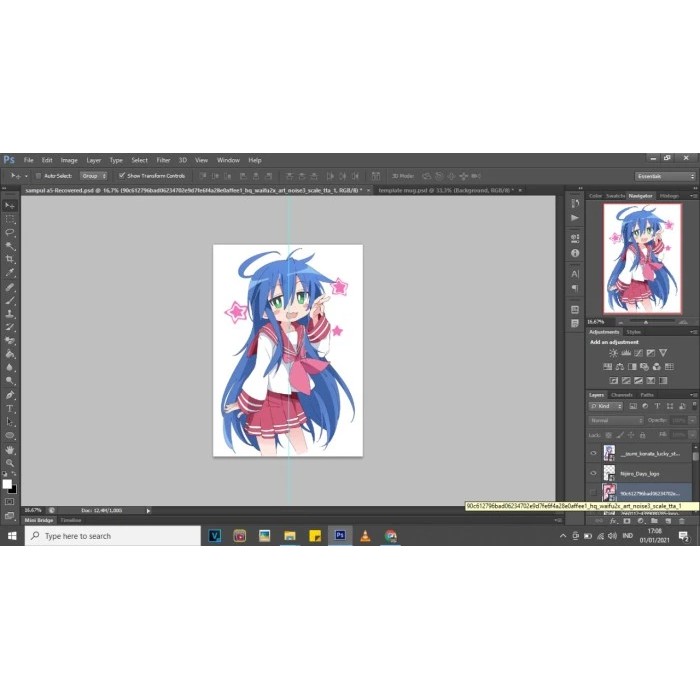Select the Ellipse shape tool

point(10,435)
